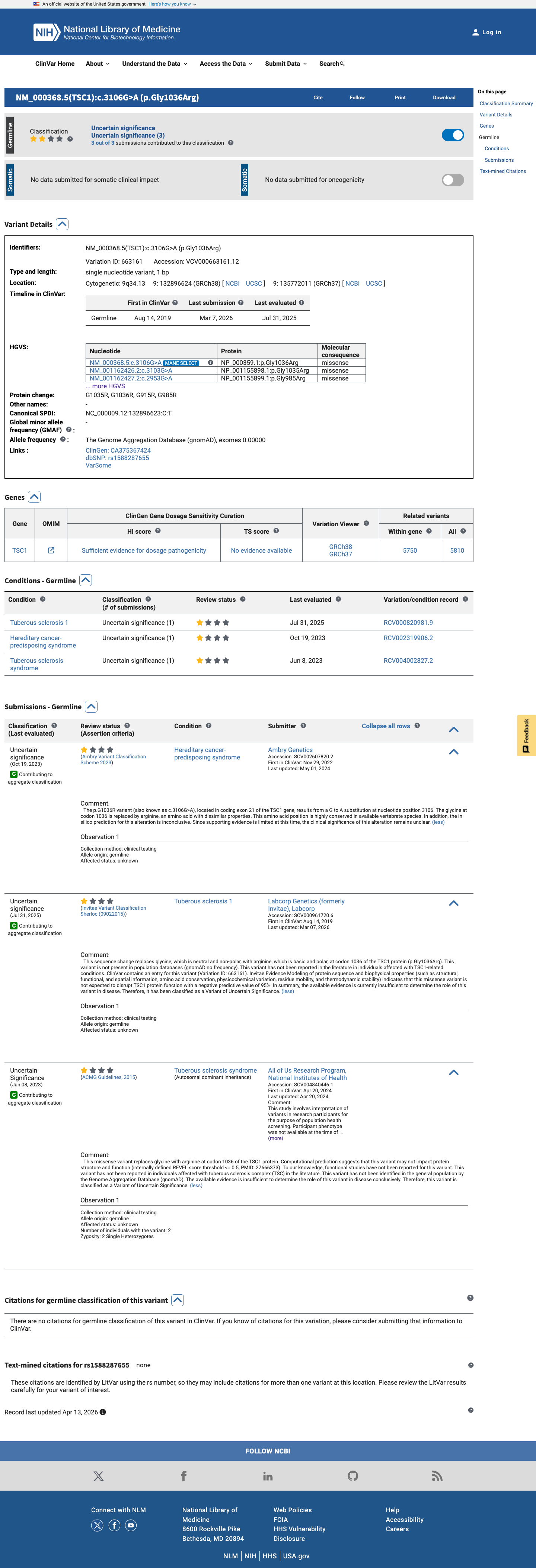Viewport: 536px width, 1568px height.
Task: Open NCBI Facebook footer icon
Action: [184, 1476]
